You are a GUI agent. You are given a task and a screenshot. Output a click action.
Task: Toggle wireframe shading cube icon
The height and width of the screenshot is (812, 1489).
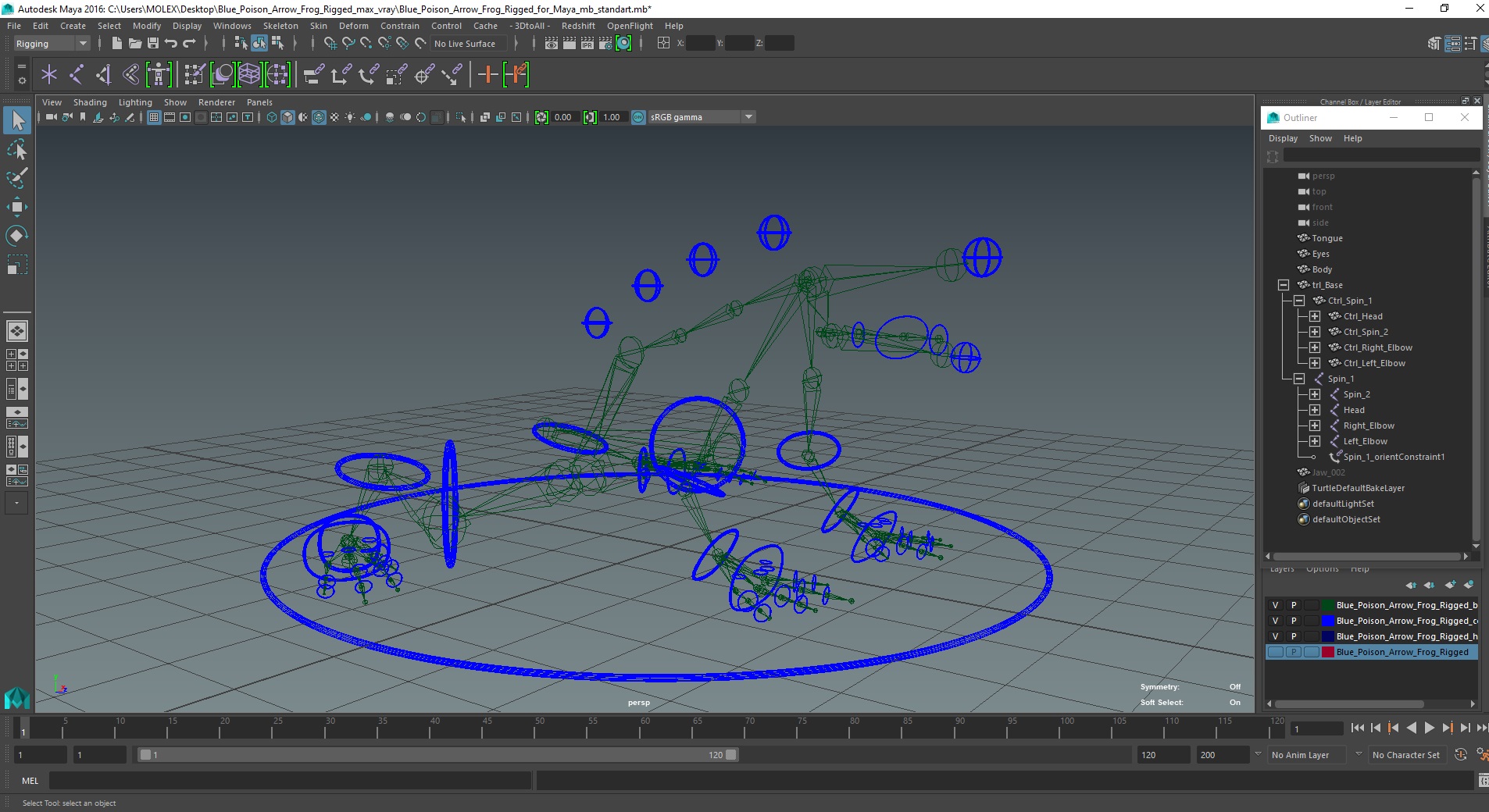[x=272, y=117]
